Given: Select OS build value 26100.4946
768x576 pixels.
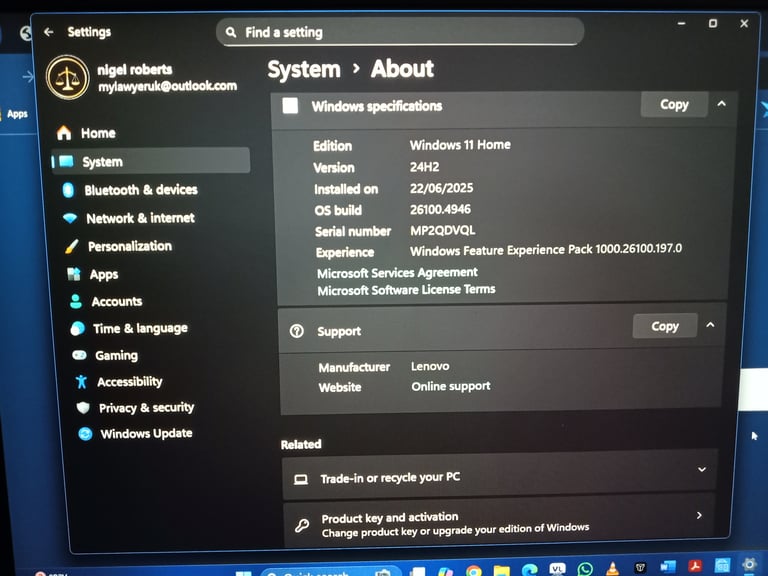Looking at the screenshot, I should pyautogui.click(x=440, y=210).
